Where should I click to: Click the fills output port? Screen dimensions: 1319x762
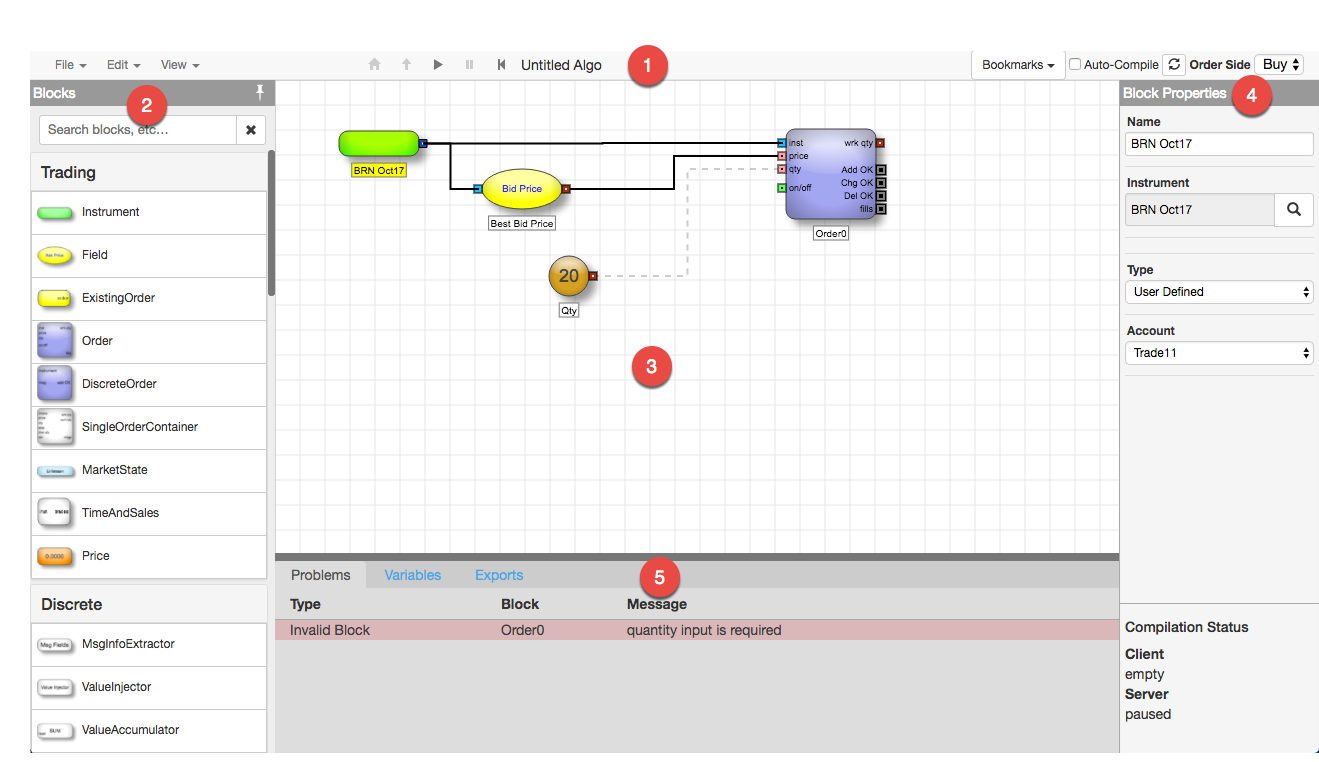(881, 209)
